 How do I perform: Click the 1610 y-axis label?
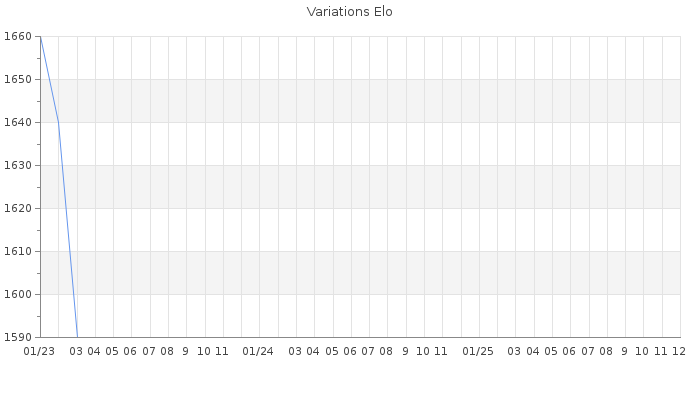(x=18, y=252)
